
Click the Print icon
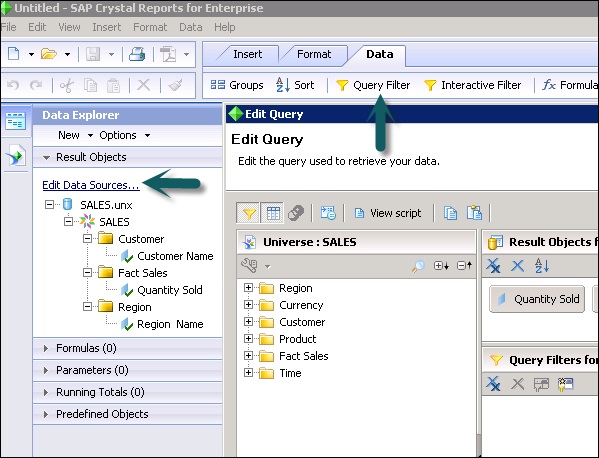click(137, 54)
